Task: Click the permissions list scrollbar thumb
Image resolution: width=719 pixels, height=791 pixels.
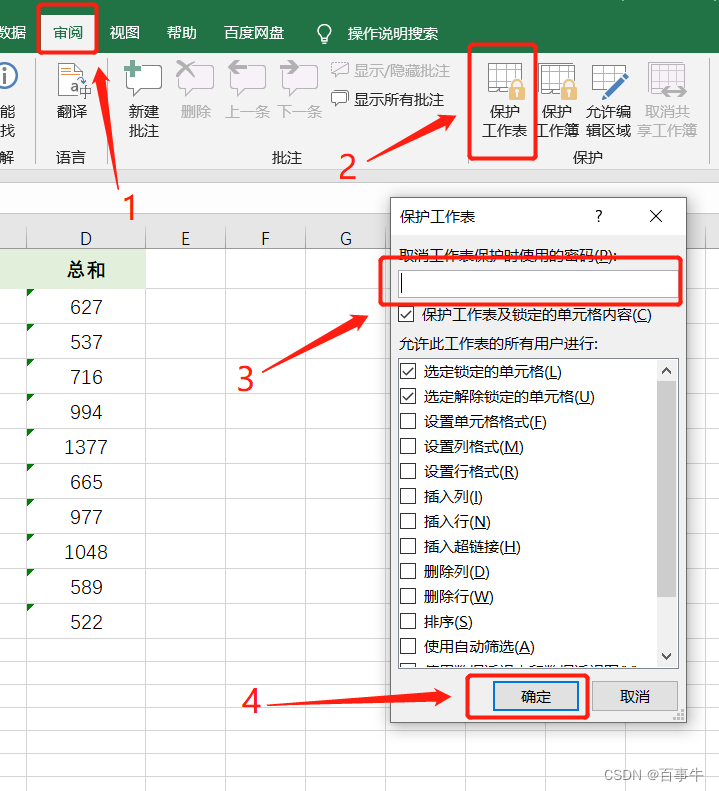Action: (x=667, y=488)
